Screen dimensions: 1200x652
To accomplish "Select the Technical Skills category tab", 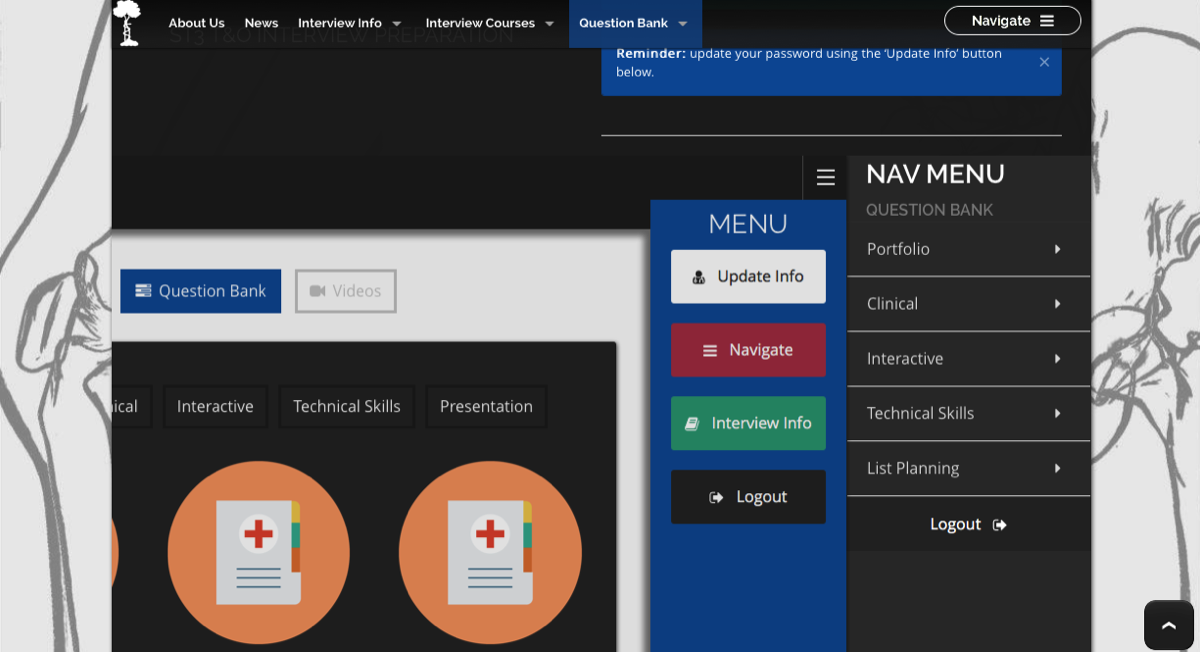I will (346, 406).
